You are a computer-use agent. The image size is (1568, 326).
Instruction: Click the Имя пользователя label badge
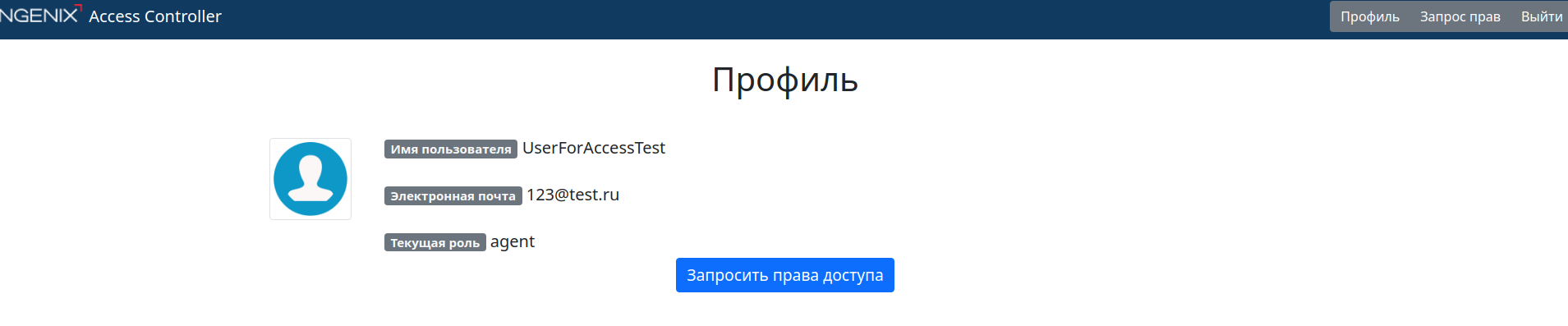pos(451,149)
